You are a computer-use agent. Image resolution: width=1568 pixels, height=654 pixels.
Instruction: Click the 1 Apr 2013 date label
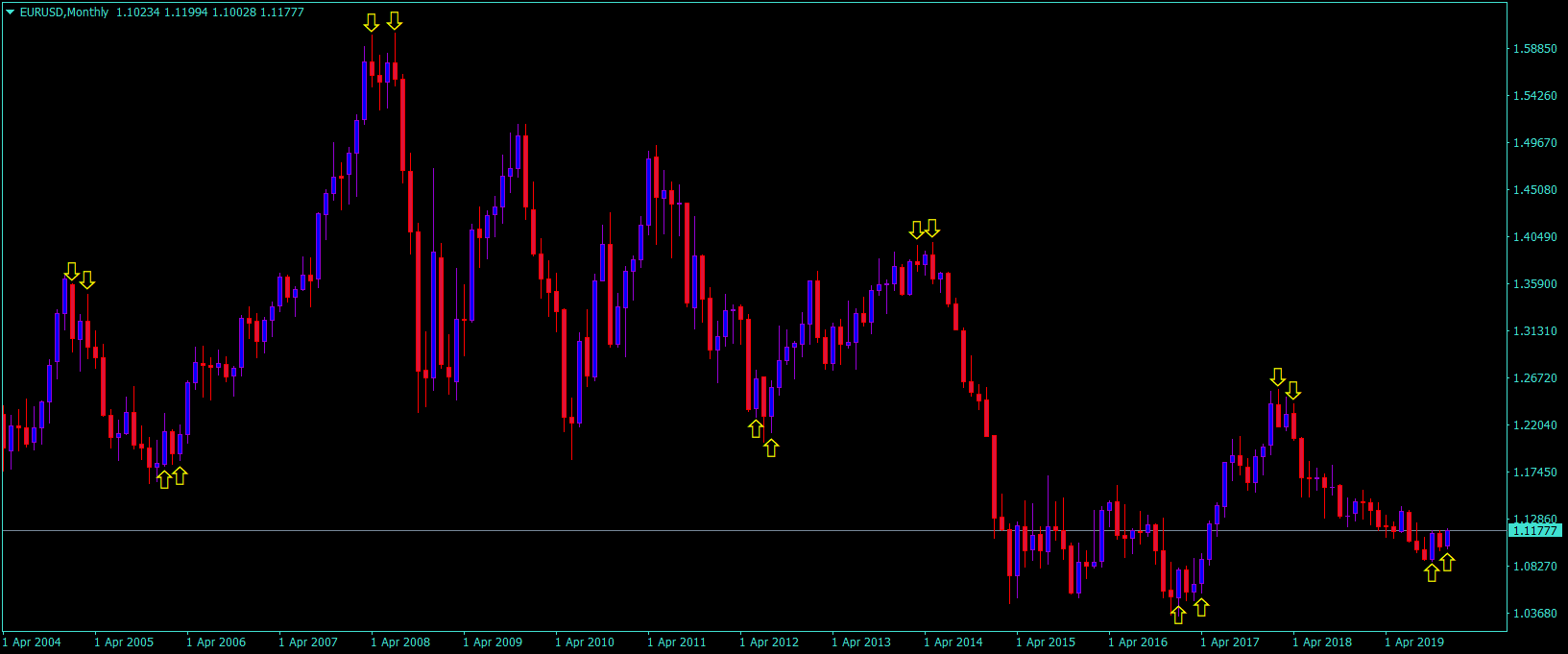pos(861,642)
